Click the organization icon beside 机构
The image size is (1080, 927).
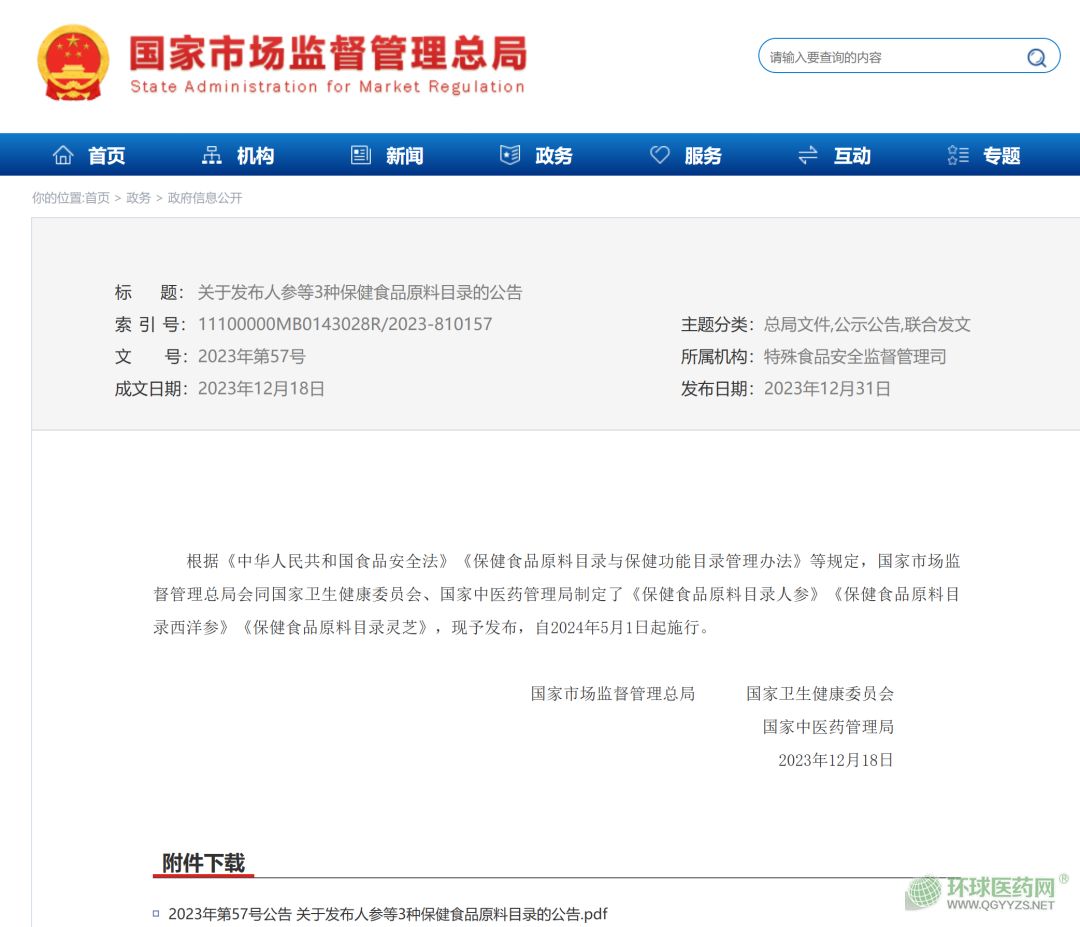(x=212, y=155)
